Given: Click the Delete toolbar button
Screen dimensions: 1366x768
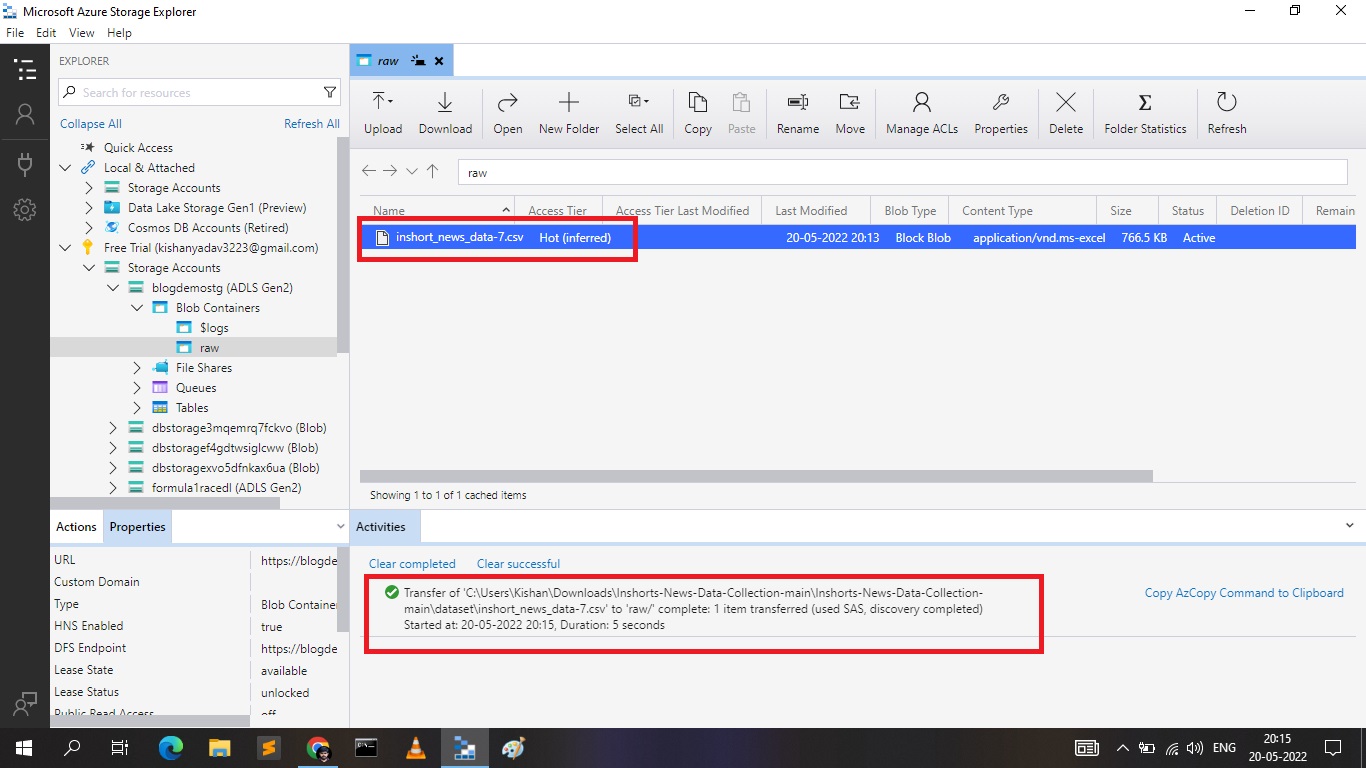Looking at the screenshot, I should click(x=1066, y=113).
